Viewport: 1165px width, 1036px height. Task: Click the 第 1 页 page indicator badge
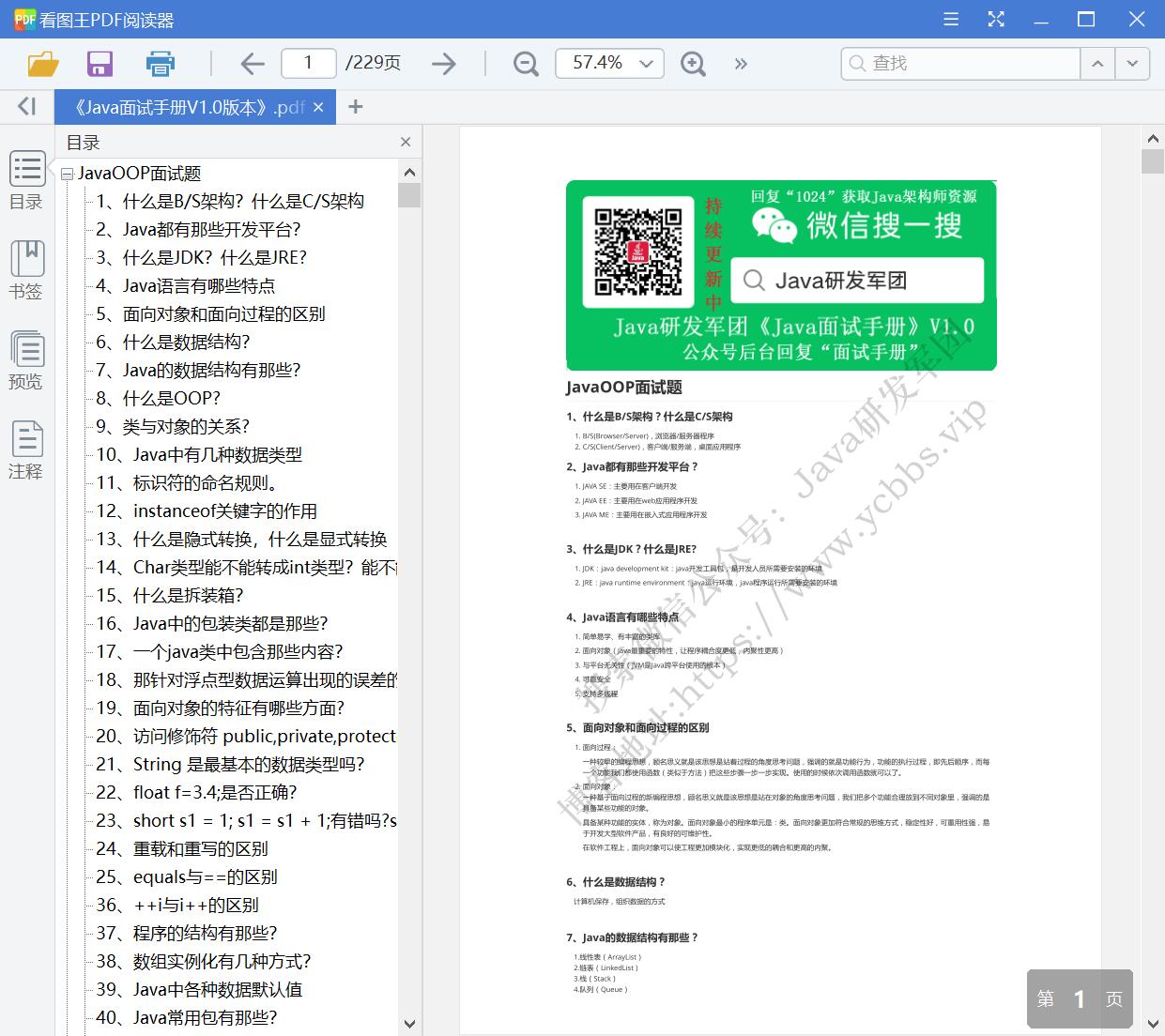[1080, 999]
